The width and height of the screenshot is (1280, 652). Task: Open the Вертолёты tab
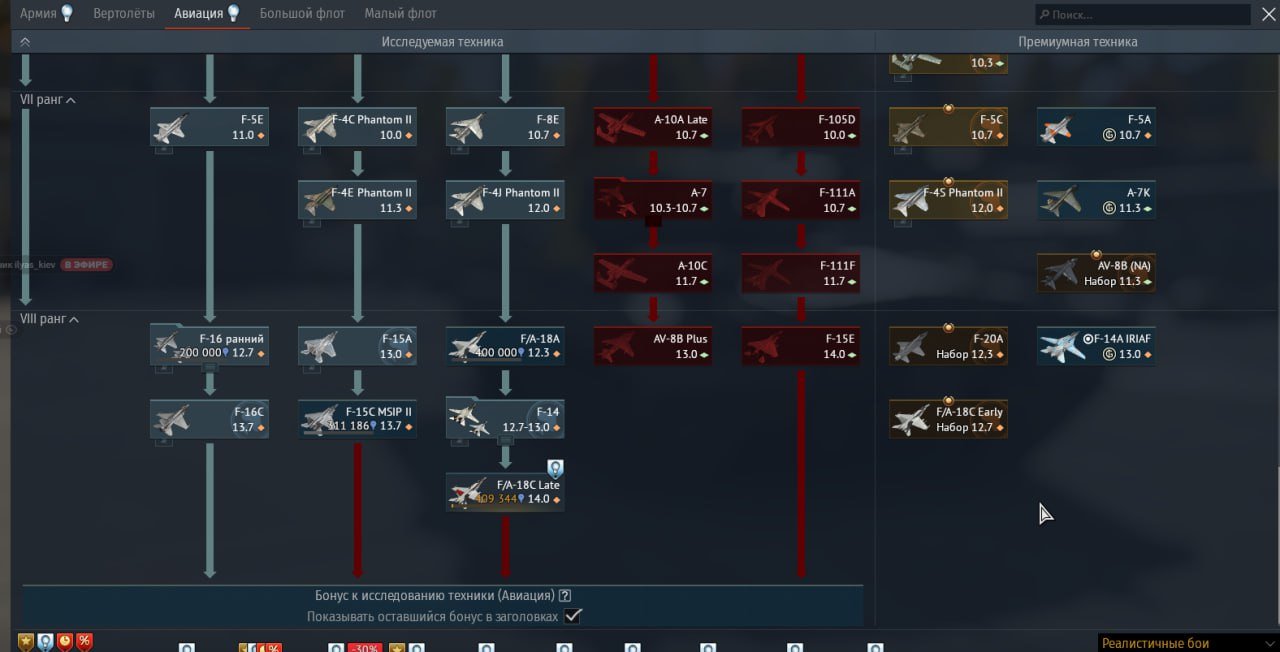pos(124,14)
